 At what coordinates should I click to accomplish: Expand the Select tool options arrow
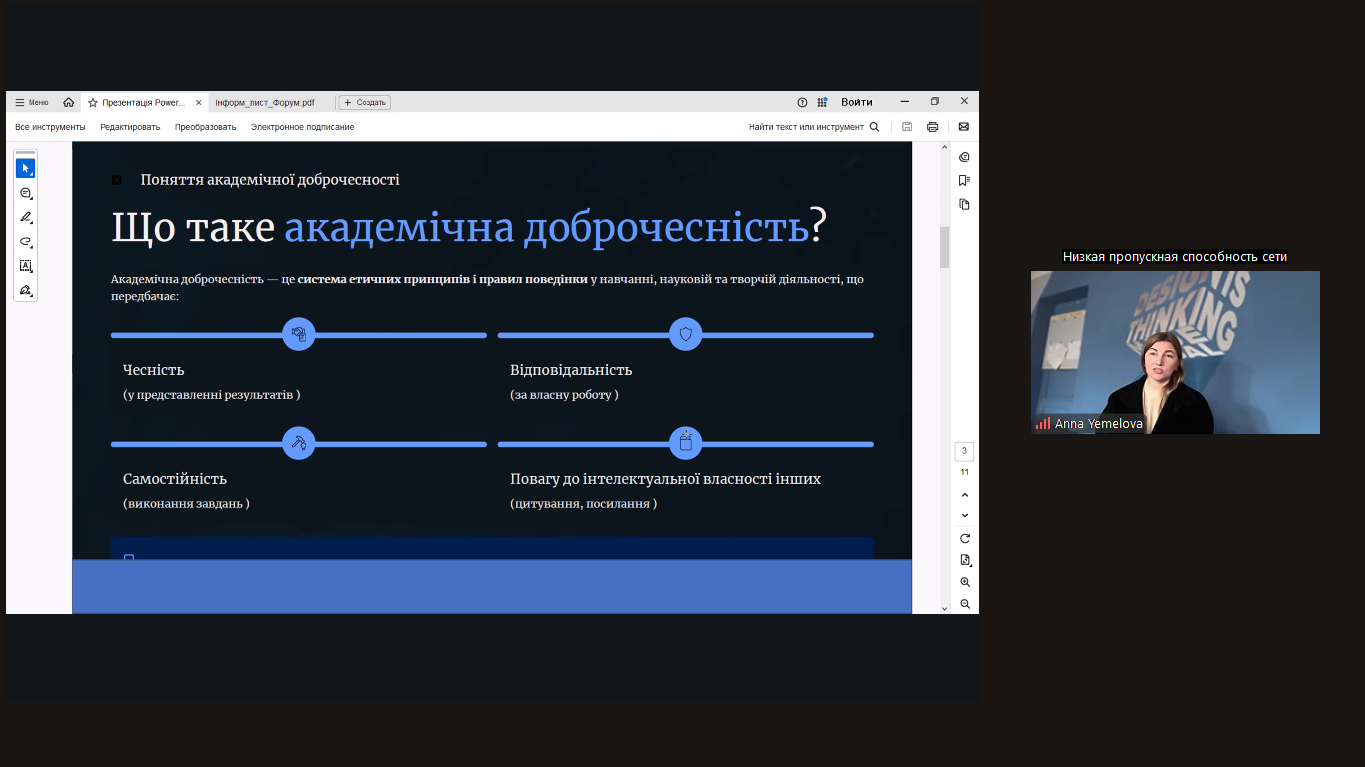point(31,174)
